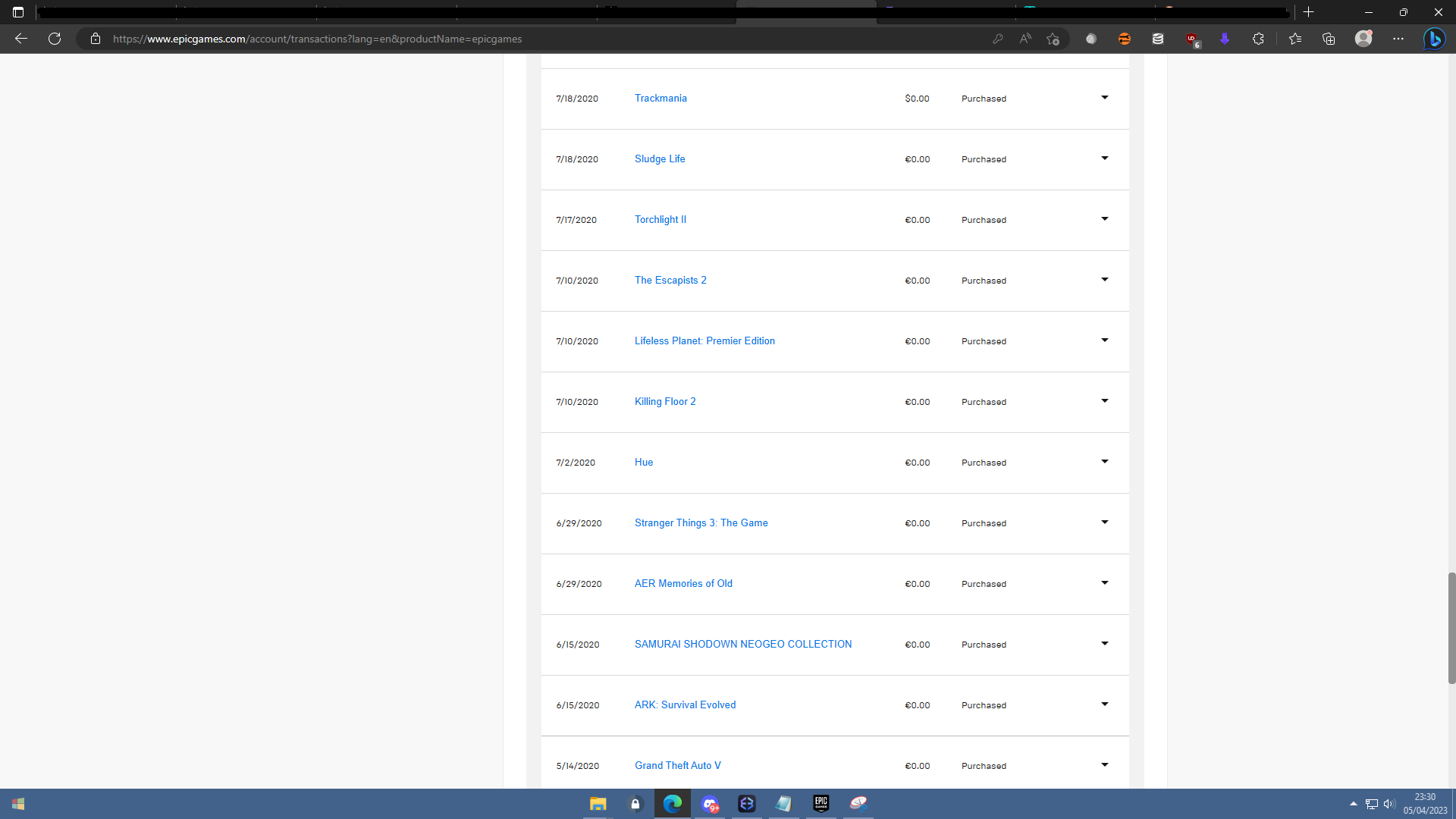Image resolution: width=1456 pixels, height=819 pixels.
Task: Open Lifeless Planet: Premier Edition link
Action: tap(704, 341)
